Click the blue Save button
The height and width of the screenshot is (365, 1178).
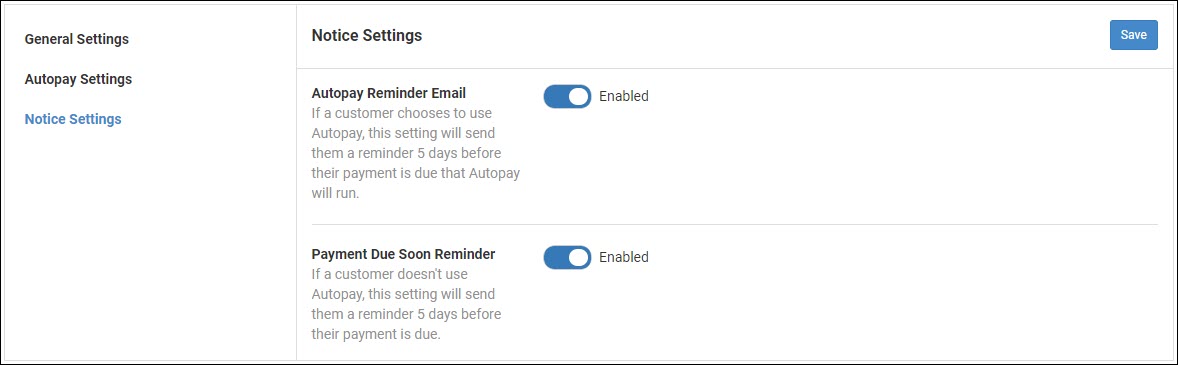(1134, 35)
